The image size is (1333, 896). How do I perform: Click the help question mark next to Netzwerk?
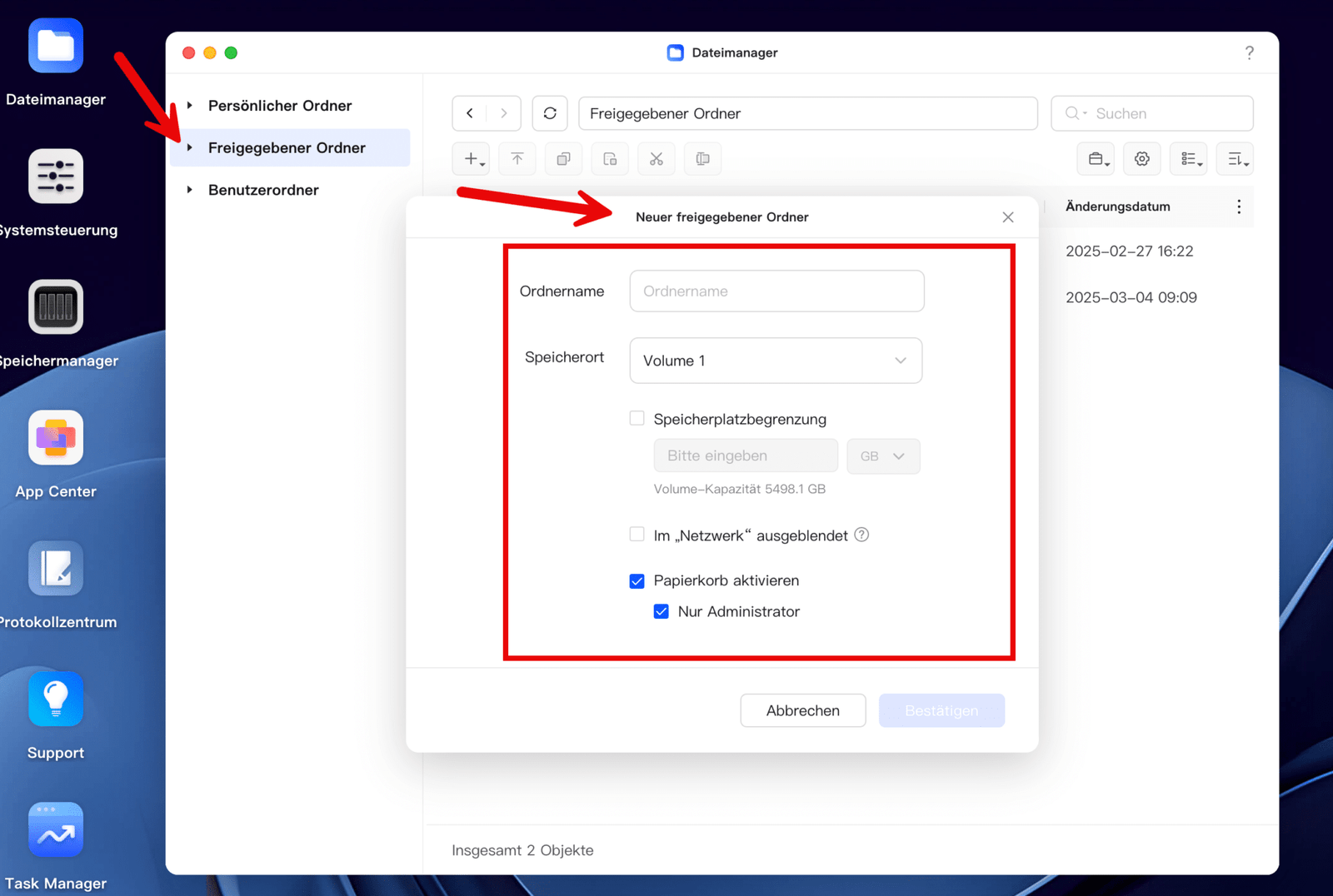click(862, 535)
